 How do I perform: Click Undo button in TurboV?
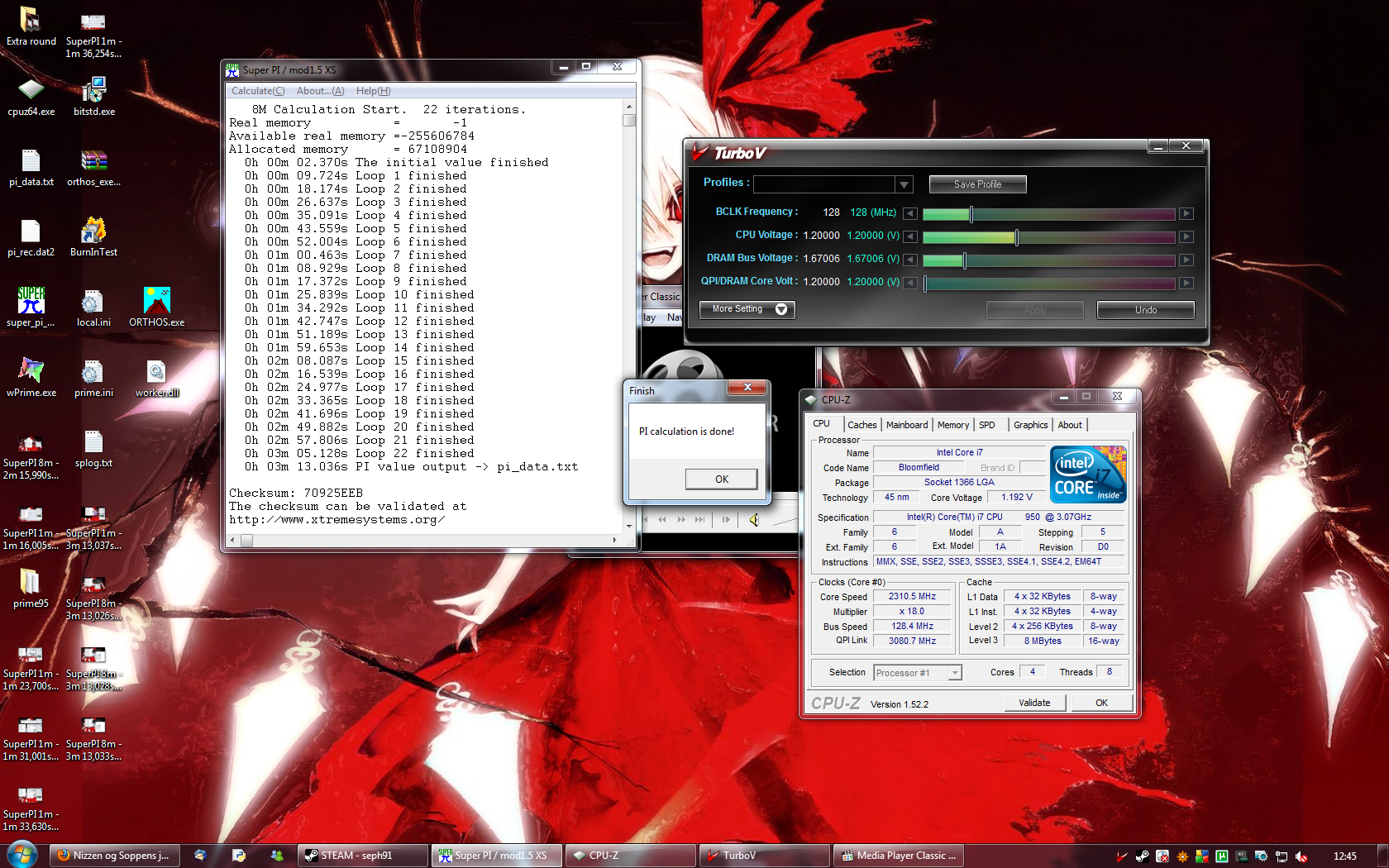[1145, 310]
